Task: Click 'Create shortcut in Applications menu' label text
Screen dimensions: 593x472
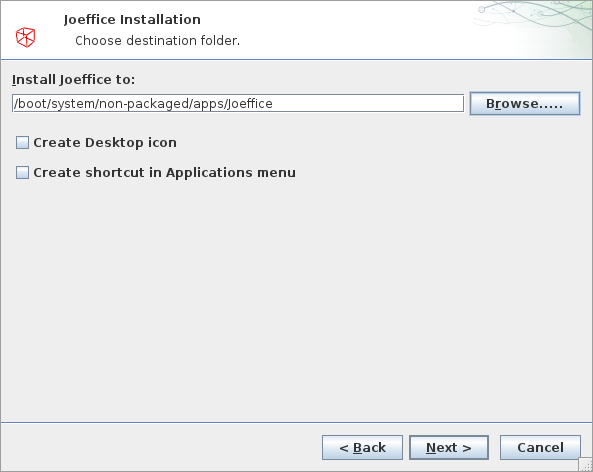Action: pos(165,172)
